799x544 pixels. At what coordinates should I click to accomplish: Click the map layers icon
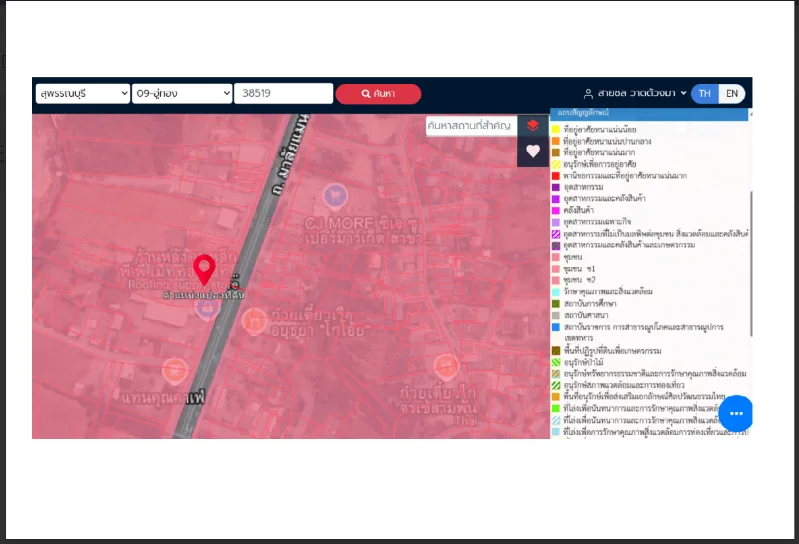click(532, 125)
